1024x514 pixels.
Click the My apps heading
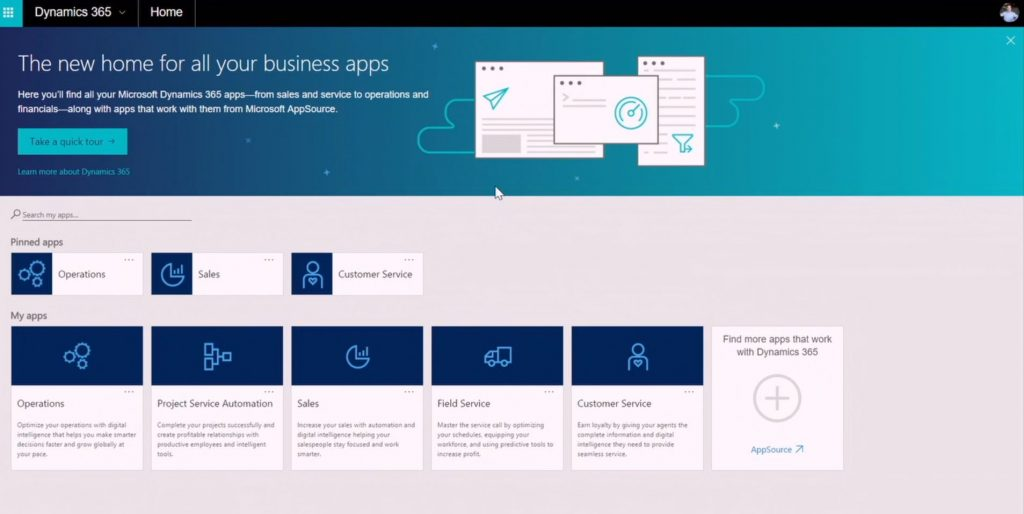[29, 315]
